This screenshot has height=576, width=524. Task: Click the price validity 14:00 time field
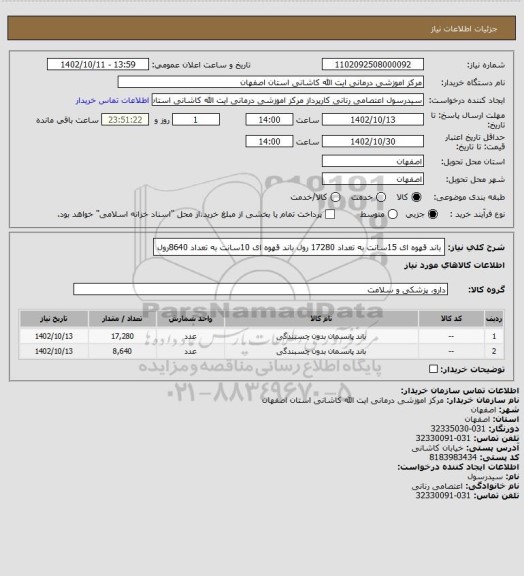click(x=269, y=141)
